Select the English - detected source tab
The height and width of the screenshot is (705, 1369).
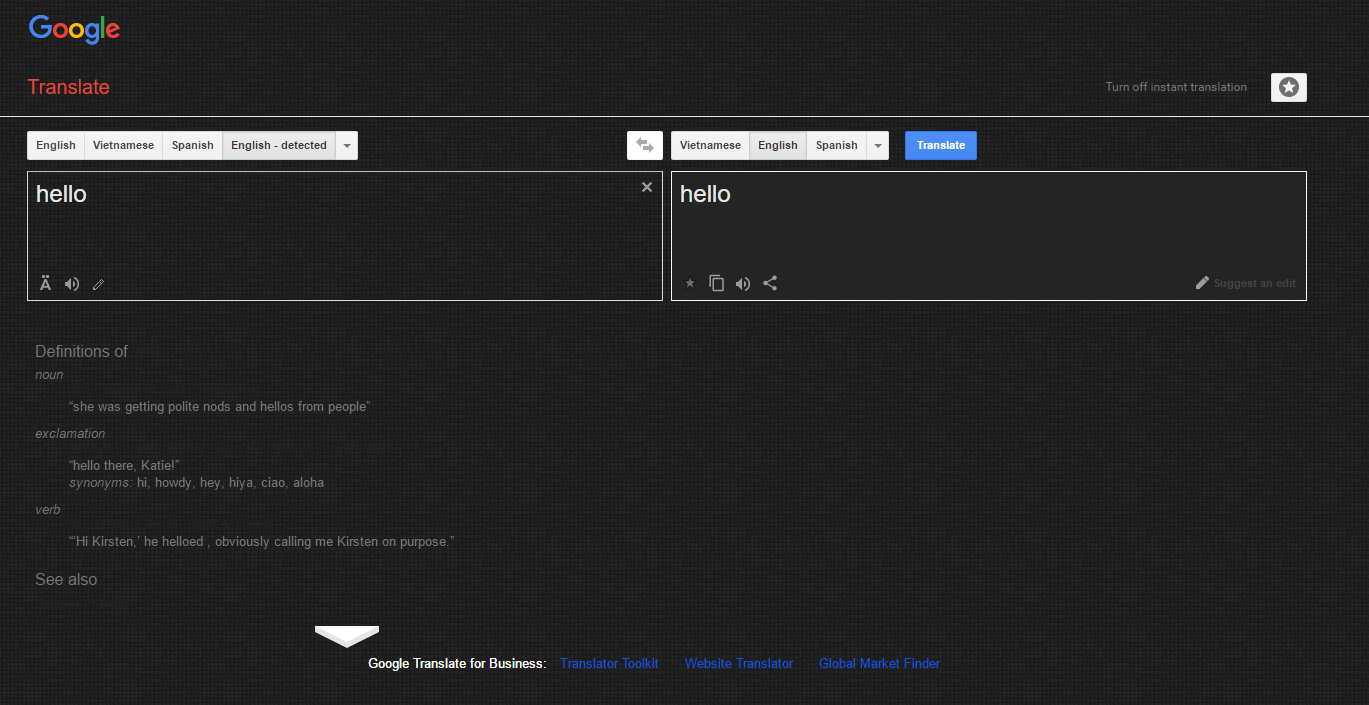point(279,145)
